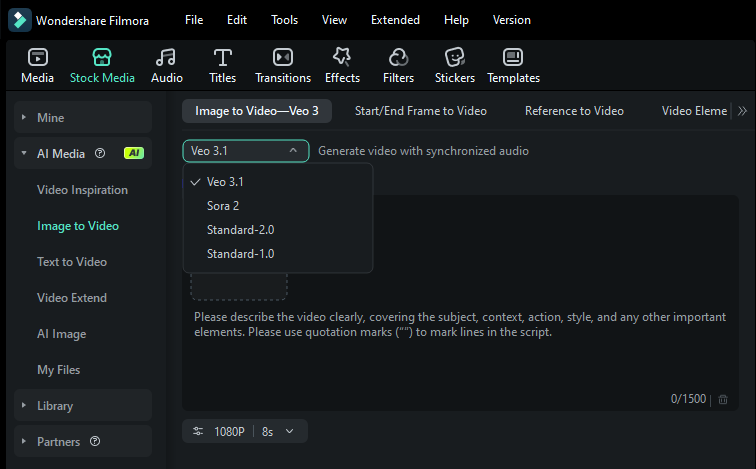Image resolution: width=756 pixels, height=469 pixels.
Task: Open the Stickers icon
Action: point(455,57)
